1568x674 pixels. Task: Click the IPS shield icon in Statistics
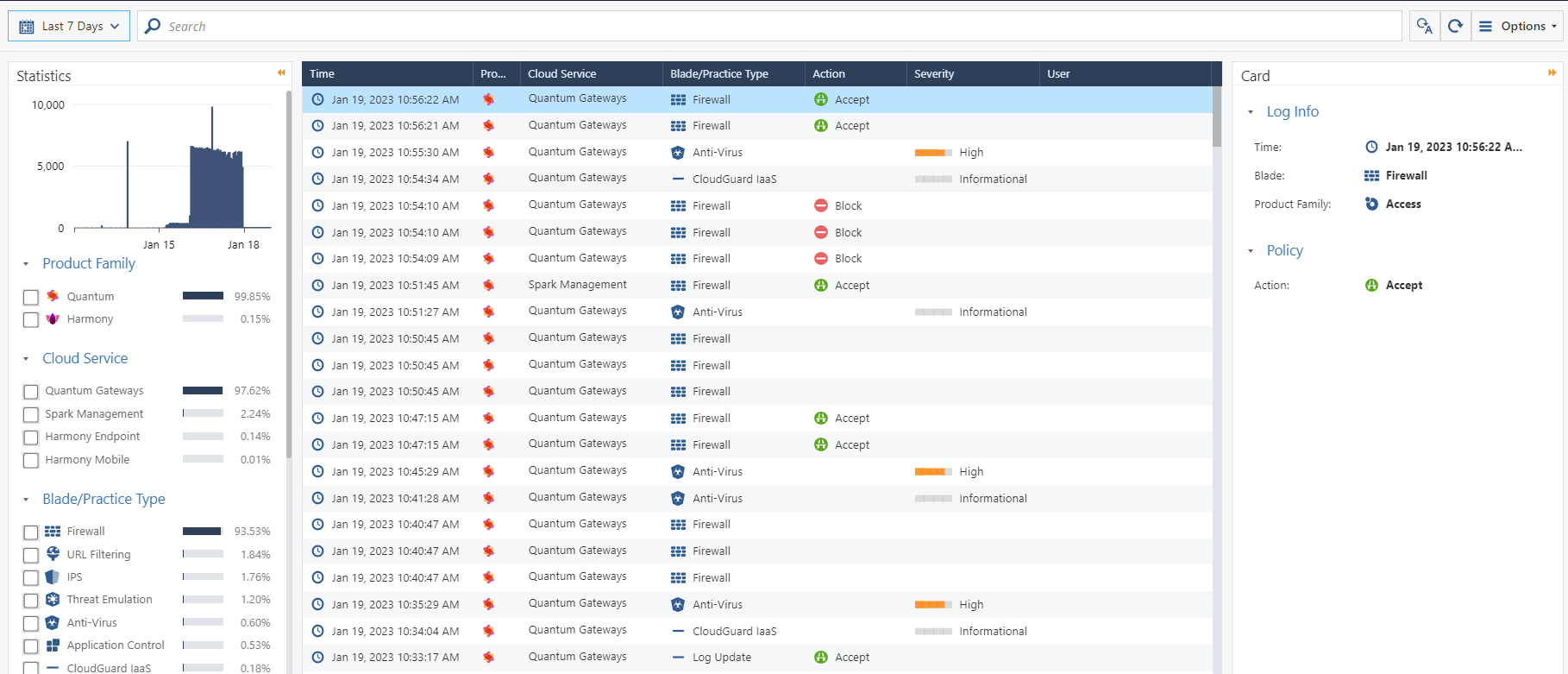pyautogui.click(x=53, y=576)
